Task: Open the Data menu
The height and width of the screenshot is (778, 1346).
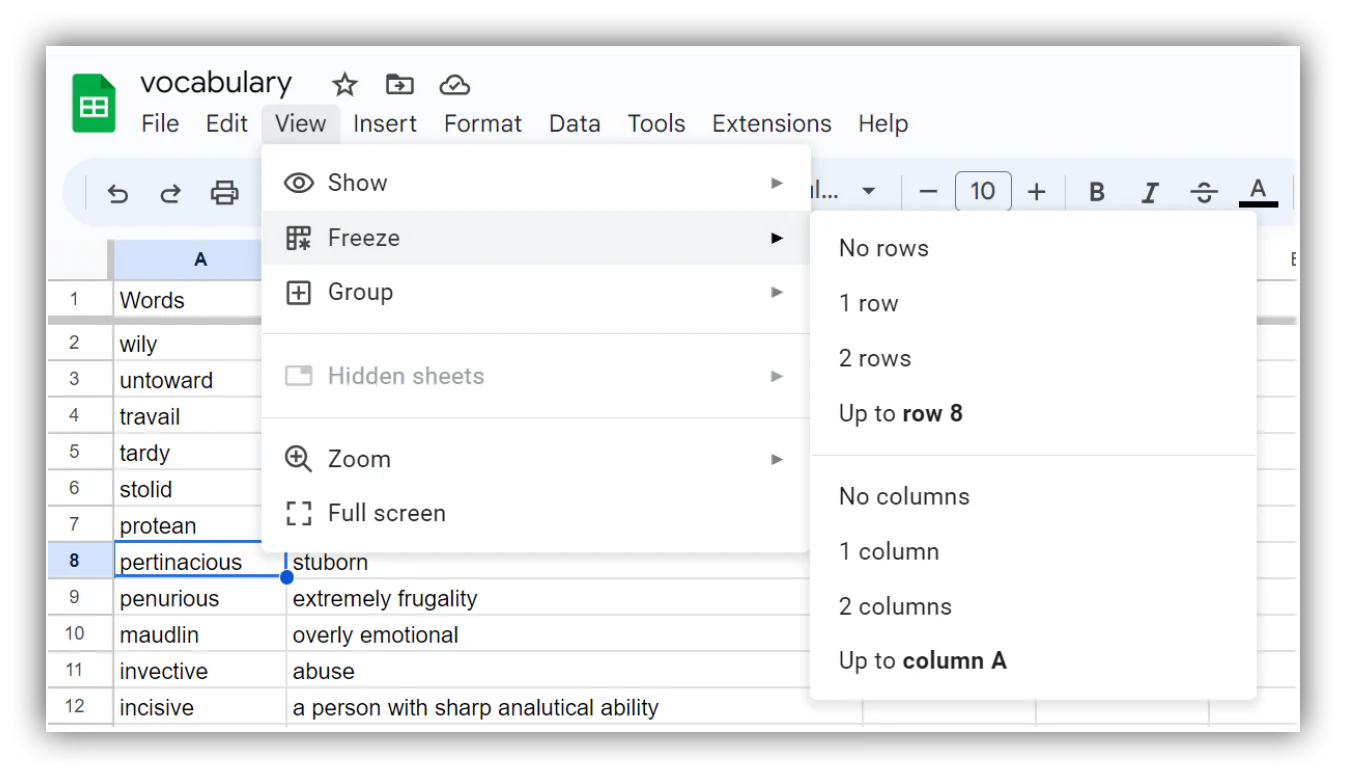Action: 575,124
